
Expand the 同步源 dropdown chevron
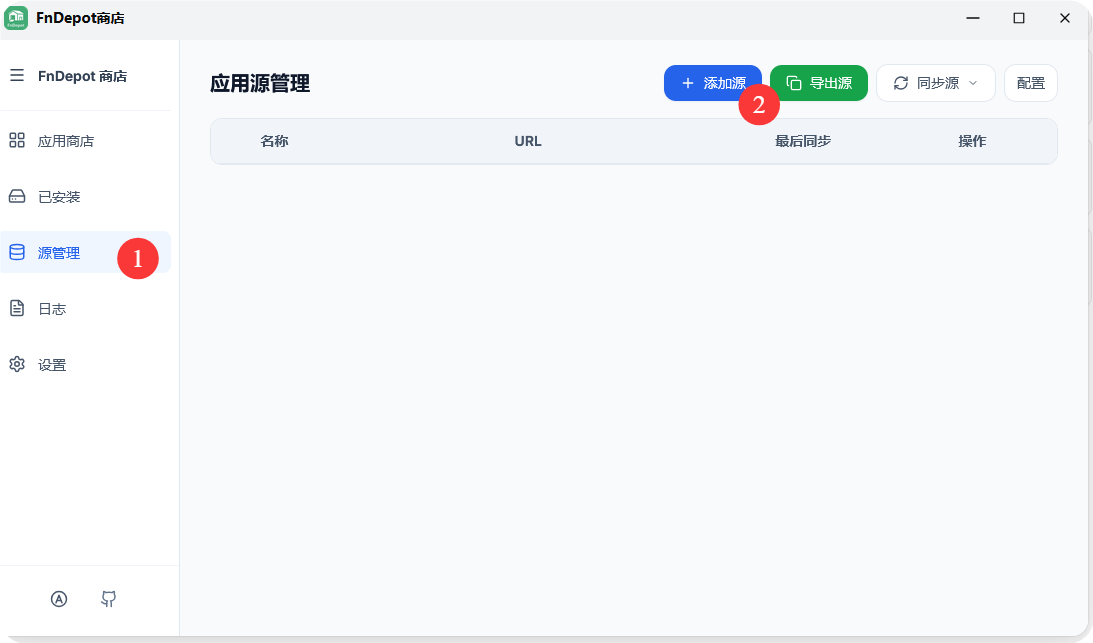coord(971,84)
